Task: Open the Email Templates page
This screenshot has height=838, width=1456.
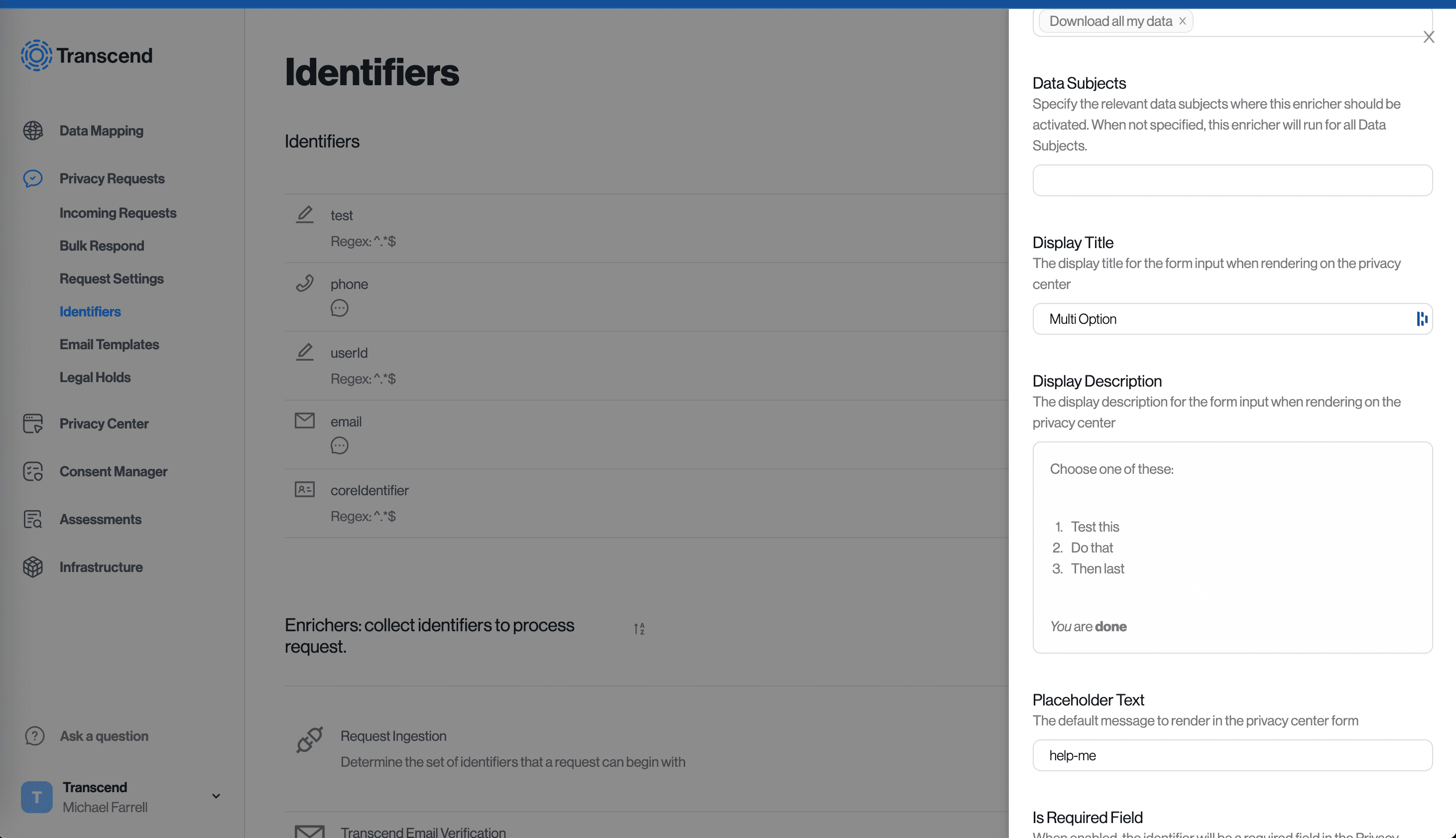Action: pyautogui.click(x=110, y=344)
